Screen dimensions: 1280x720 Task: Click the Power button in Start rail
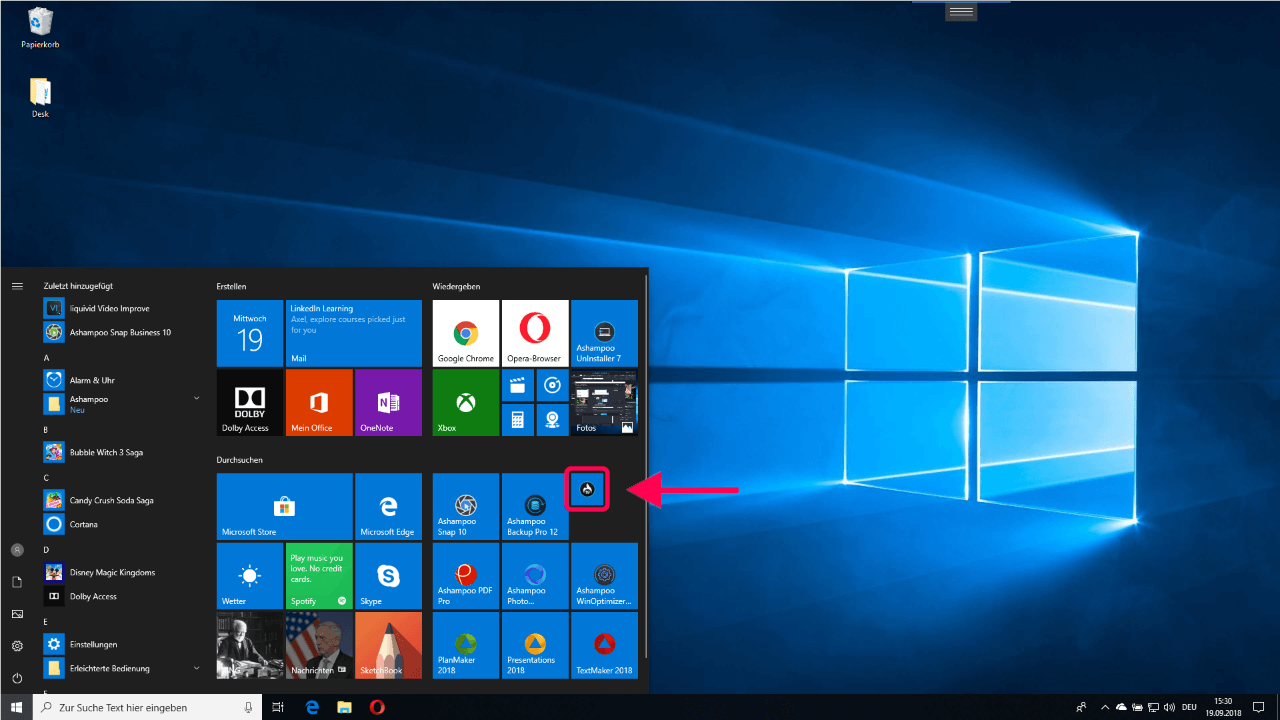[17, 678]
